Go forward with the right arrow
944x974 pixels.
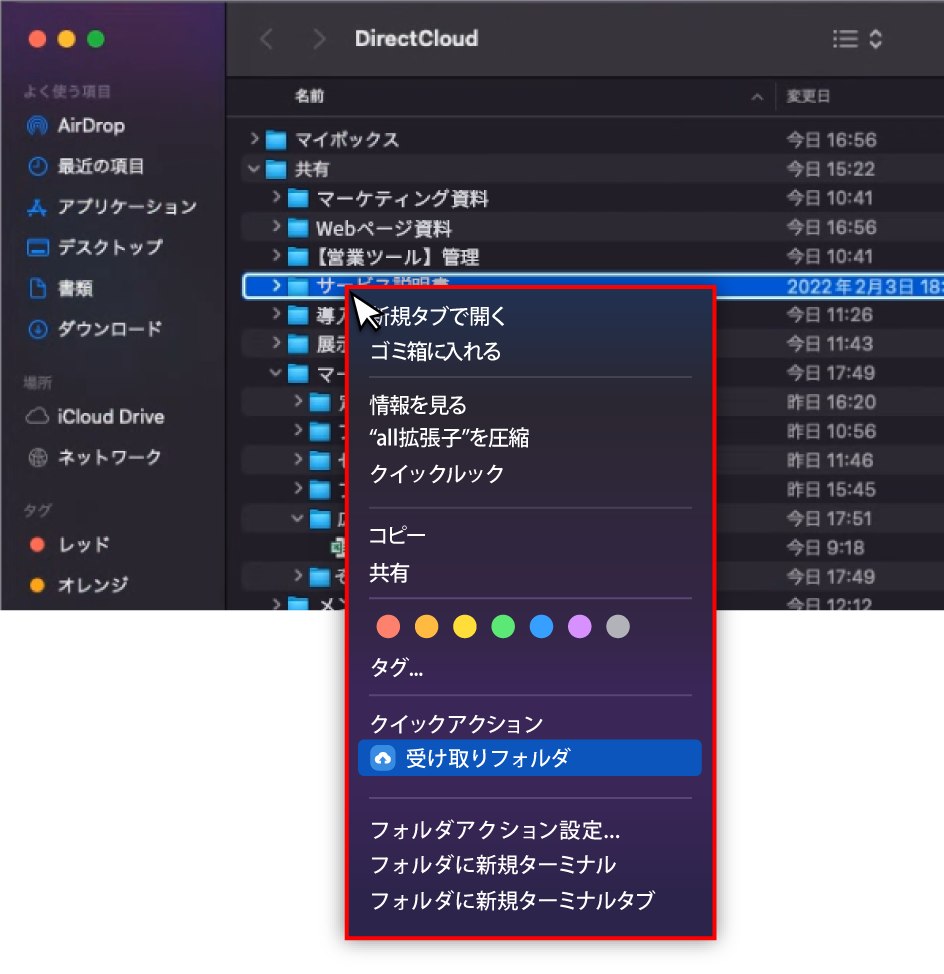(319, 39)
